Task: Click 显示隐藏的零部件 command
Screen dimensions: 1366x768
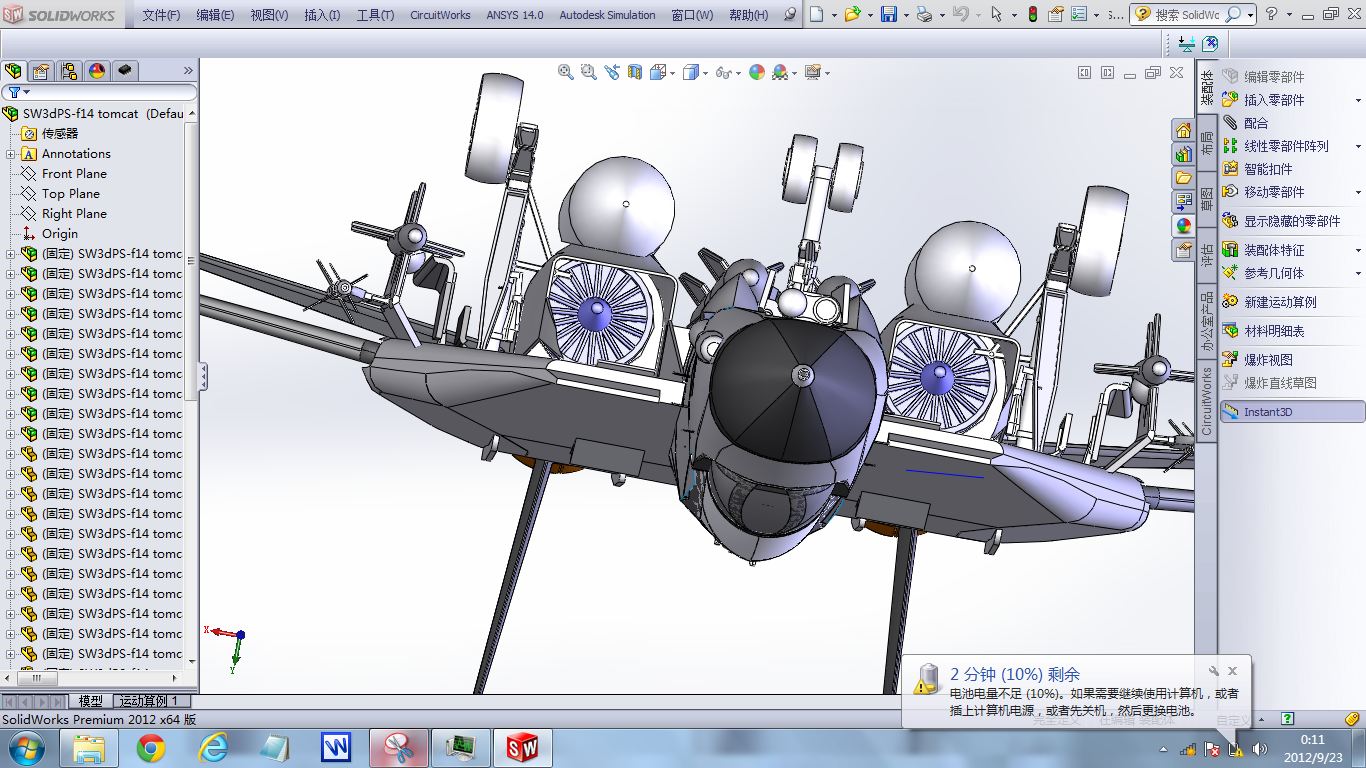Action: (1281, 221)
